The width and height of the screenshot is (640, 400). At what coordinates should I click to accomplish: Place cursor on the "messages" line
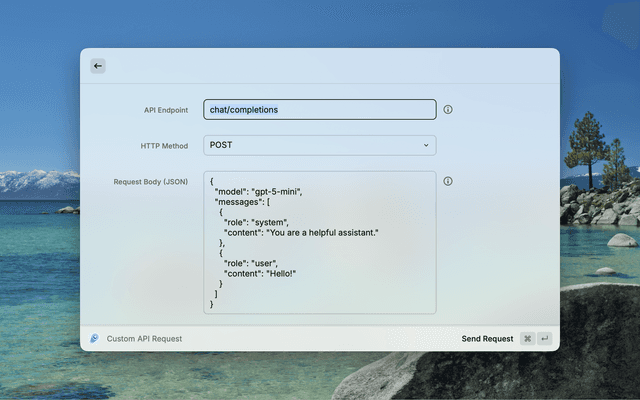(242, 201)
